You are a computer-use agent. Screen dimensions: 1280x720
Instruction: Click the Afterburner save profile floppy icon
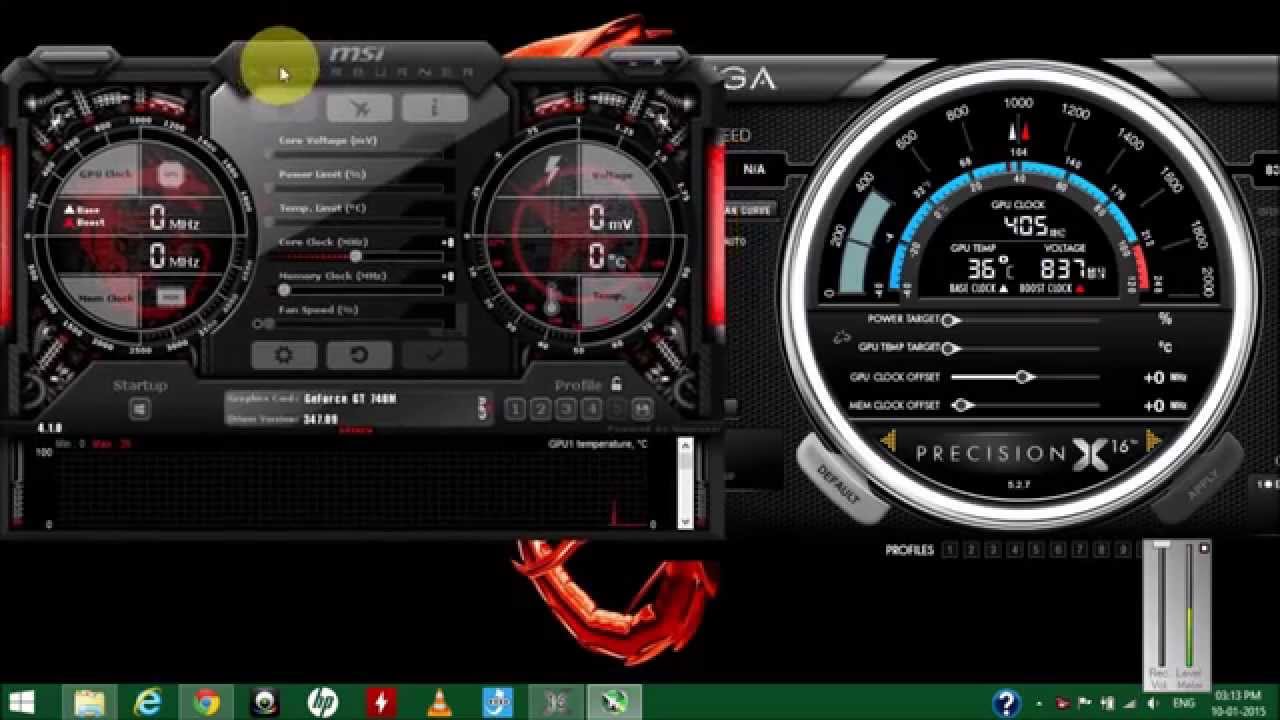pyautogui.click(x=642, y=408)
